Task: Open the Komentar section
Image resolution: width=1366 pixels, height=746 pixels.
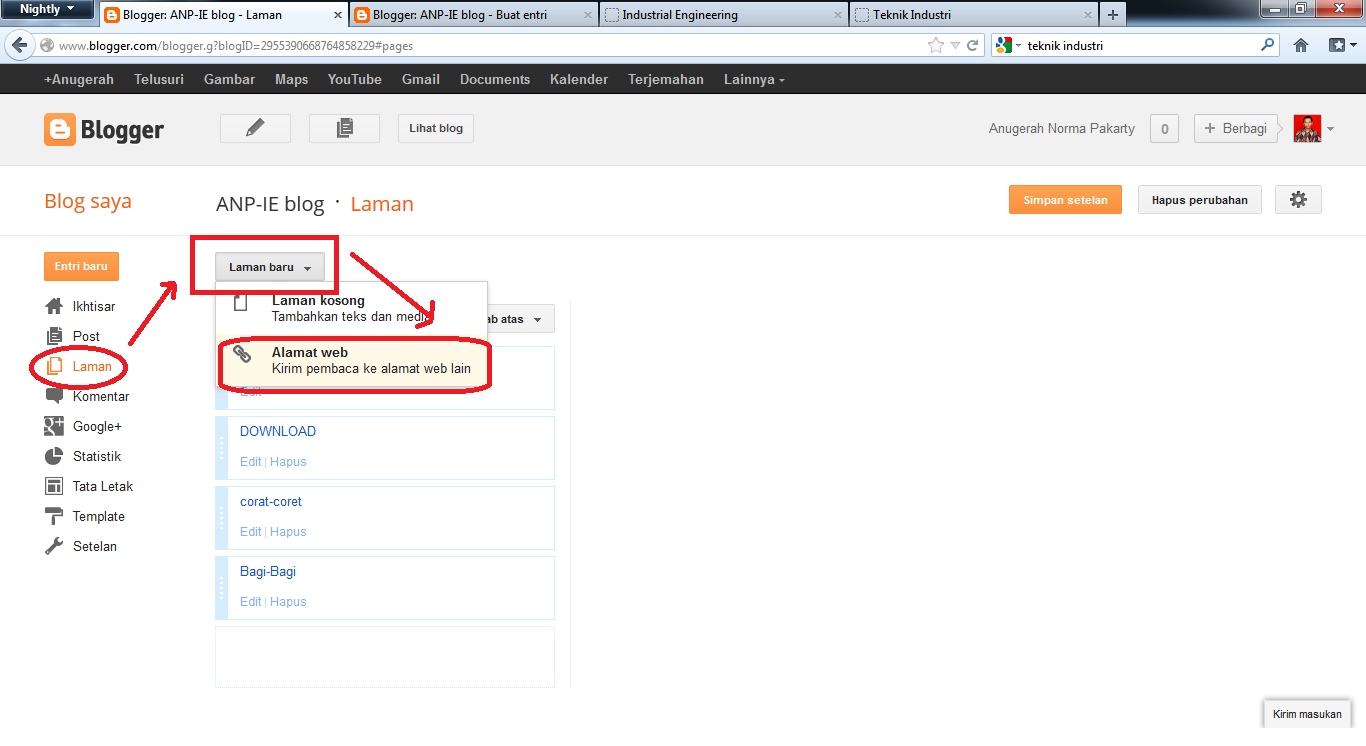Action: coord(100,396)
